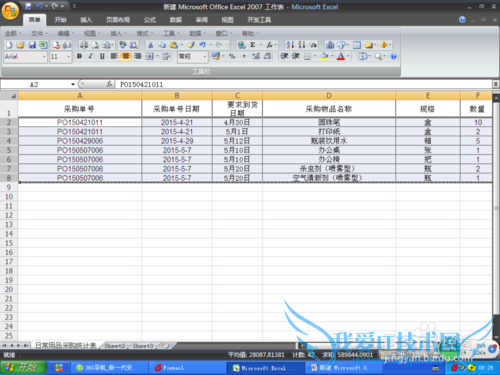
Task: Toggle Underline formatting
Action: (102, 56)
